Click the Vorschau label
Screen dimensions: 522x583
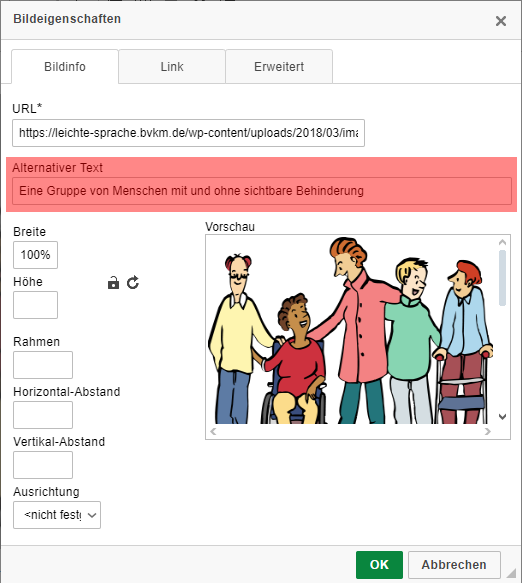230,227
